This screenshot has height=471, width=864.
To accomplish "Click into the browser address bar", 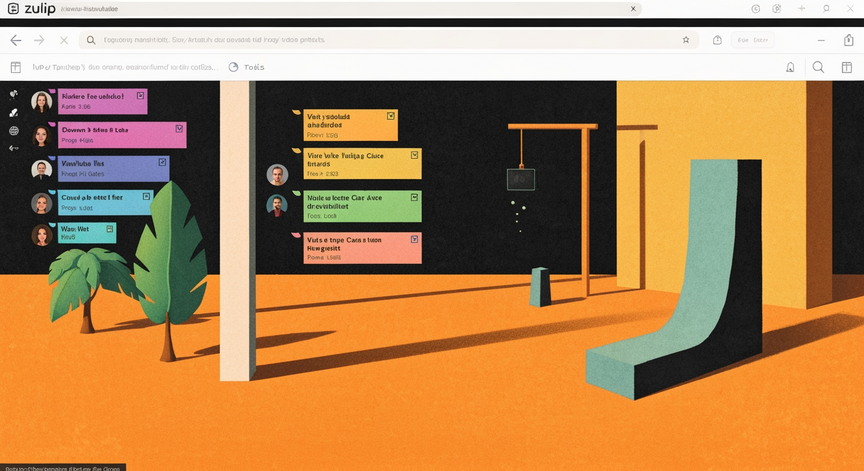I will pyautogui.click(x=388, y=40).
